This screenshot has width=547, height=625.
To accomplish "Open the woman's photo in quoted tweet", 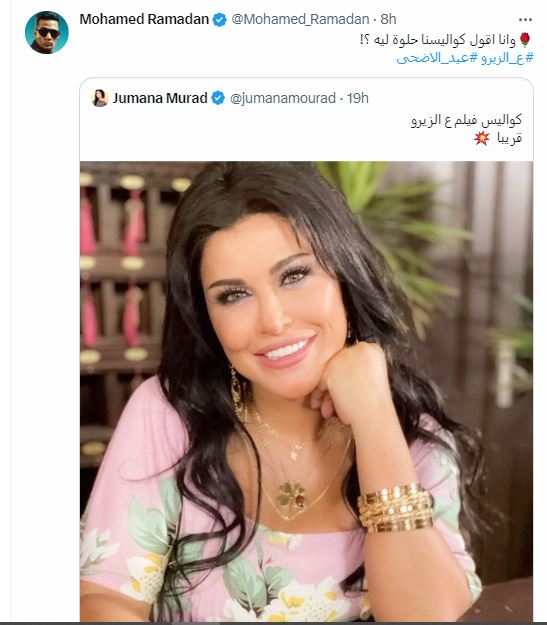I will [x=306, y=391].
